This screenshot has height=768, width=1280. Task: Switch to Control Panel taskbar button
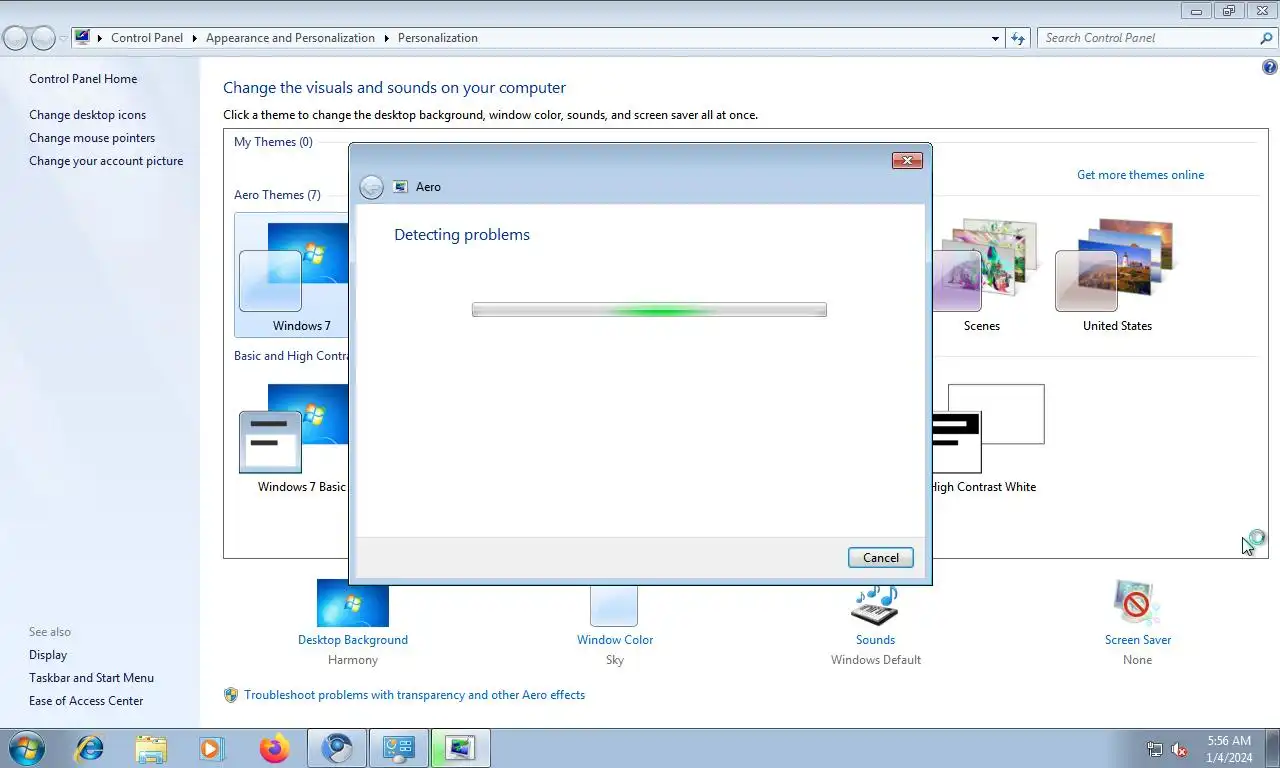[399, 748]
